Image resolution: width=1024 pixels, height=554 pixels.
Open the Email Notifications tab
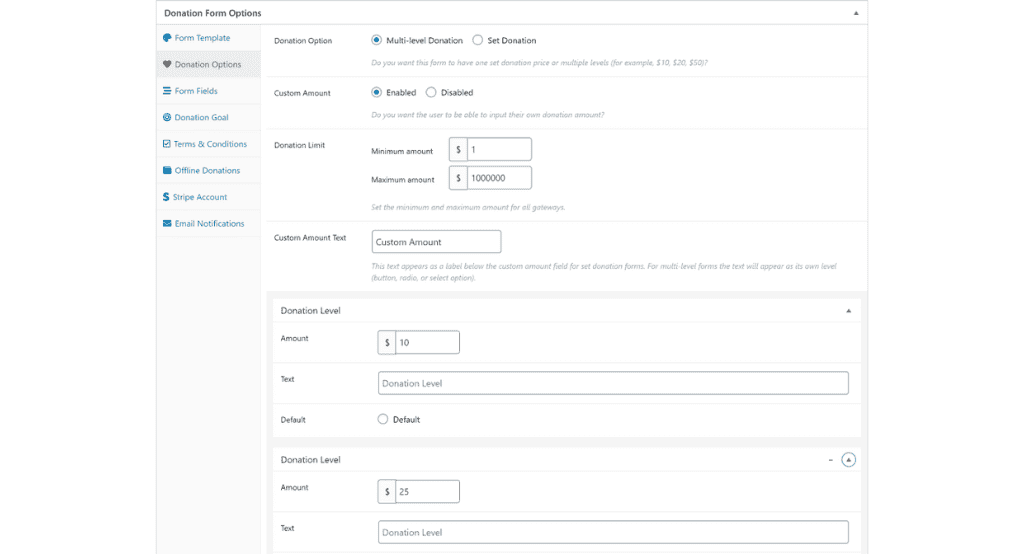click(208, 223)
